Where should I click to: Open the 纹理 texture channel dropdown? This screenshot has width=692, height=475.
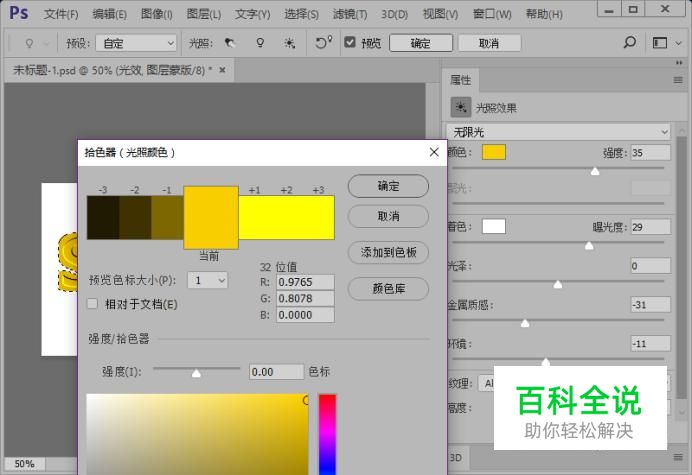486,383
